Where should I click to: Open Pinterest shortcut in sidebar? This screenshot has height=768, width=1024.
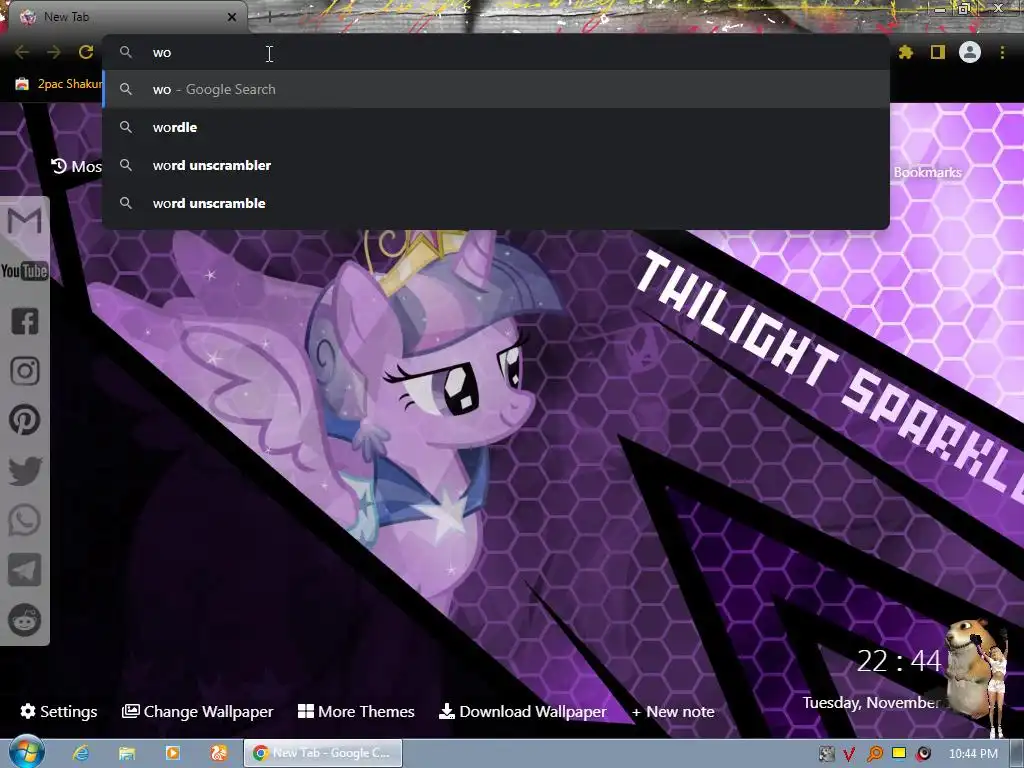point(25,420)
